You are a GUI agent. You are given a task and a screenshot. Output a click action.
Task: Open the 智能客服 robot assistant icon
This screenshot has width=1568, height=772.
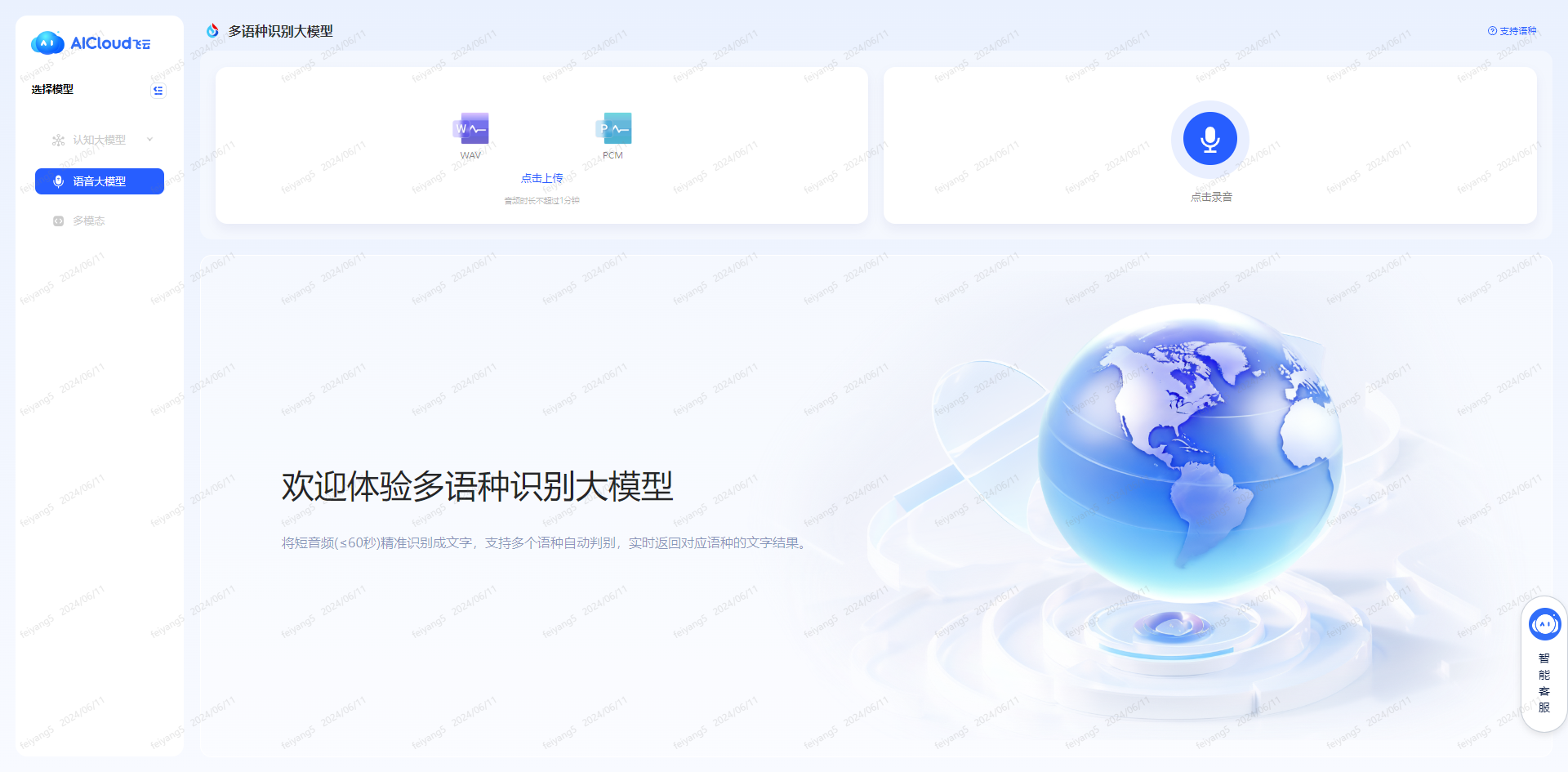click(x=1544, y=625)
